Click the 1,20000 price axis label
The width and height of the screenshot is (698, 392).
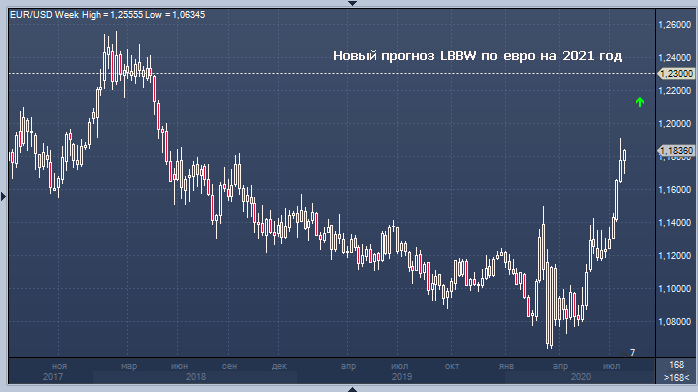[x=674, y=124]
